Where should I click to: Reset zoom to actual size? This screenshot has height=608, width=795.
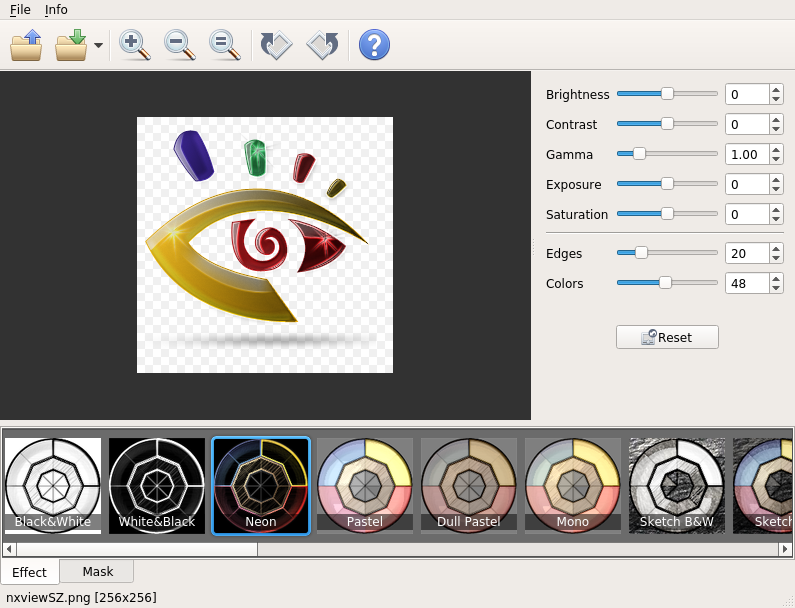click(225, 45)
